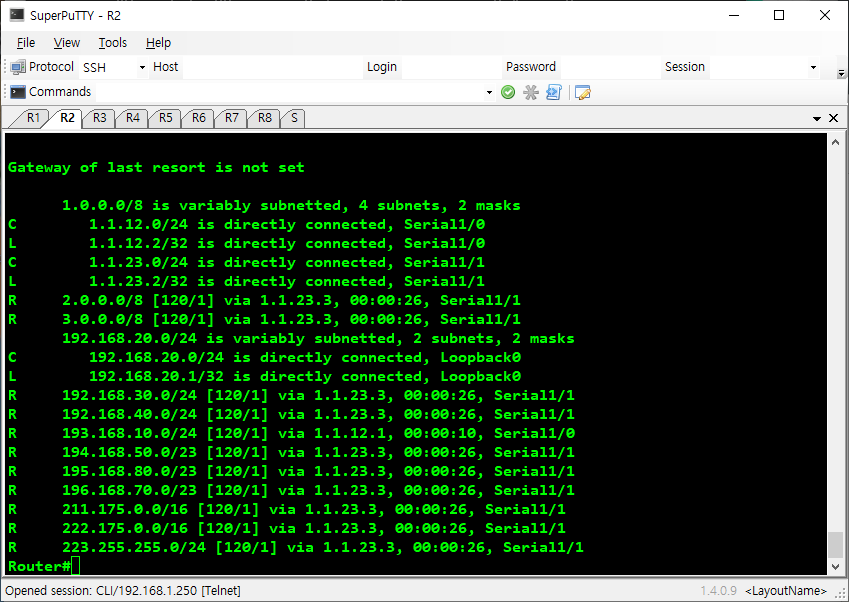This screenshot has height=602, width=849.
Task: Click the blue script document icon
Action: 554,93
